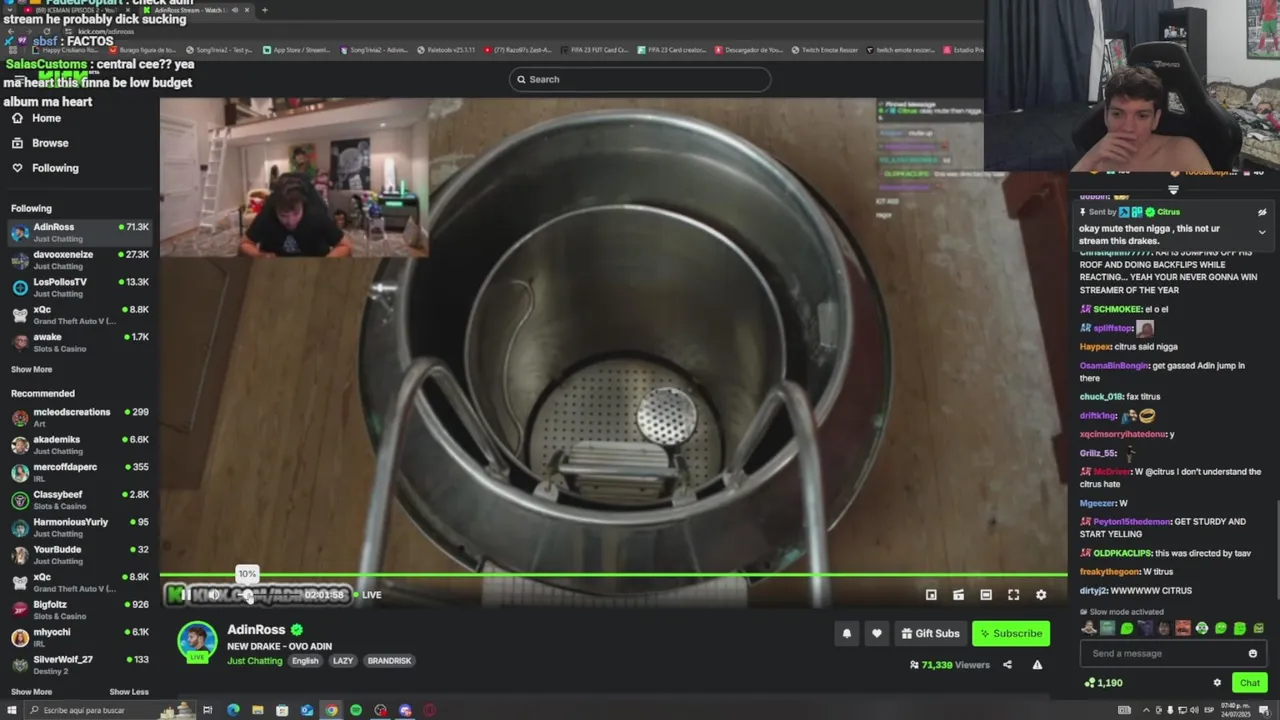The height and width of the screenshot is (720, 1280).
Task: Open mcleodscreations recommended channel
Action: tap(79, 417)
